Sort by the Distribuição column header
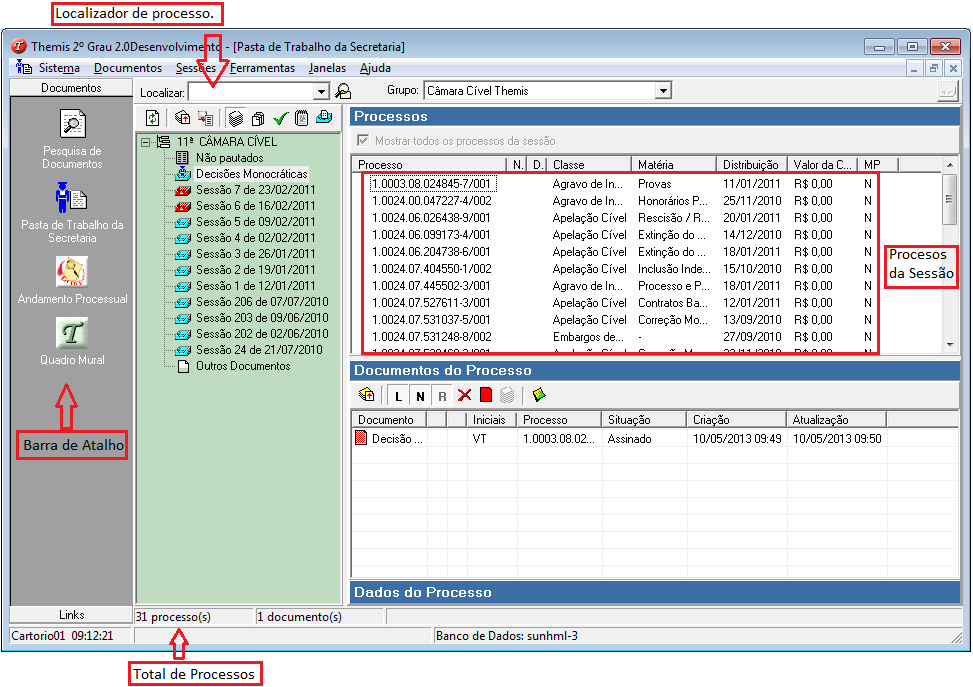Screen dimensions: 973x687 coord(751,164)
